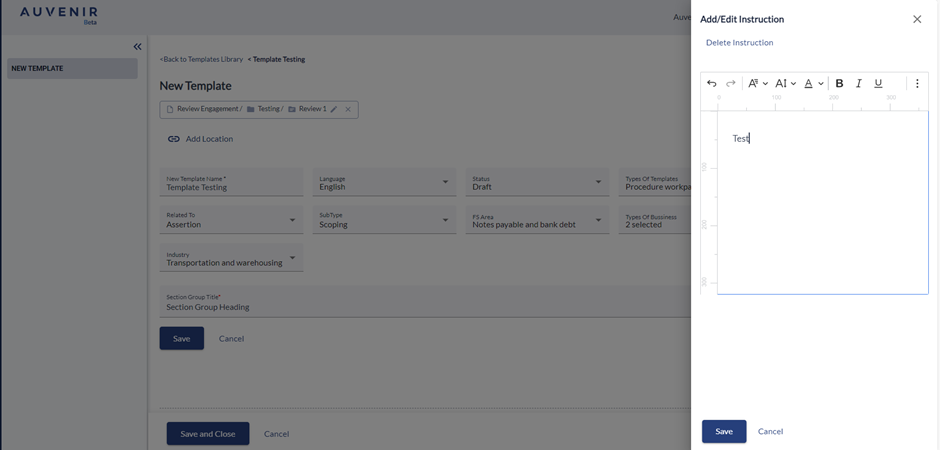The image size is (940, 450).
Task: Select NEW TEMPLATE item in the sidebar
Action: (x=72, y=68)
